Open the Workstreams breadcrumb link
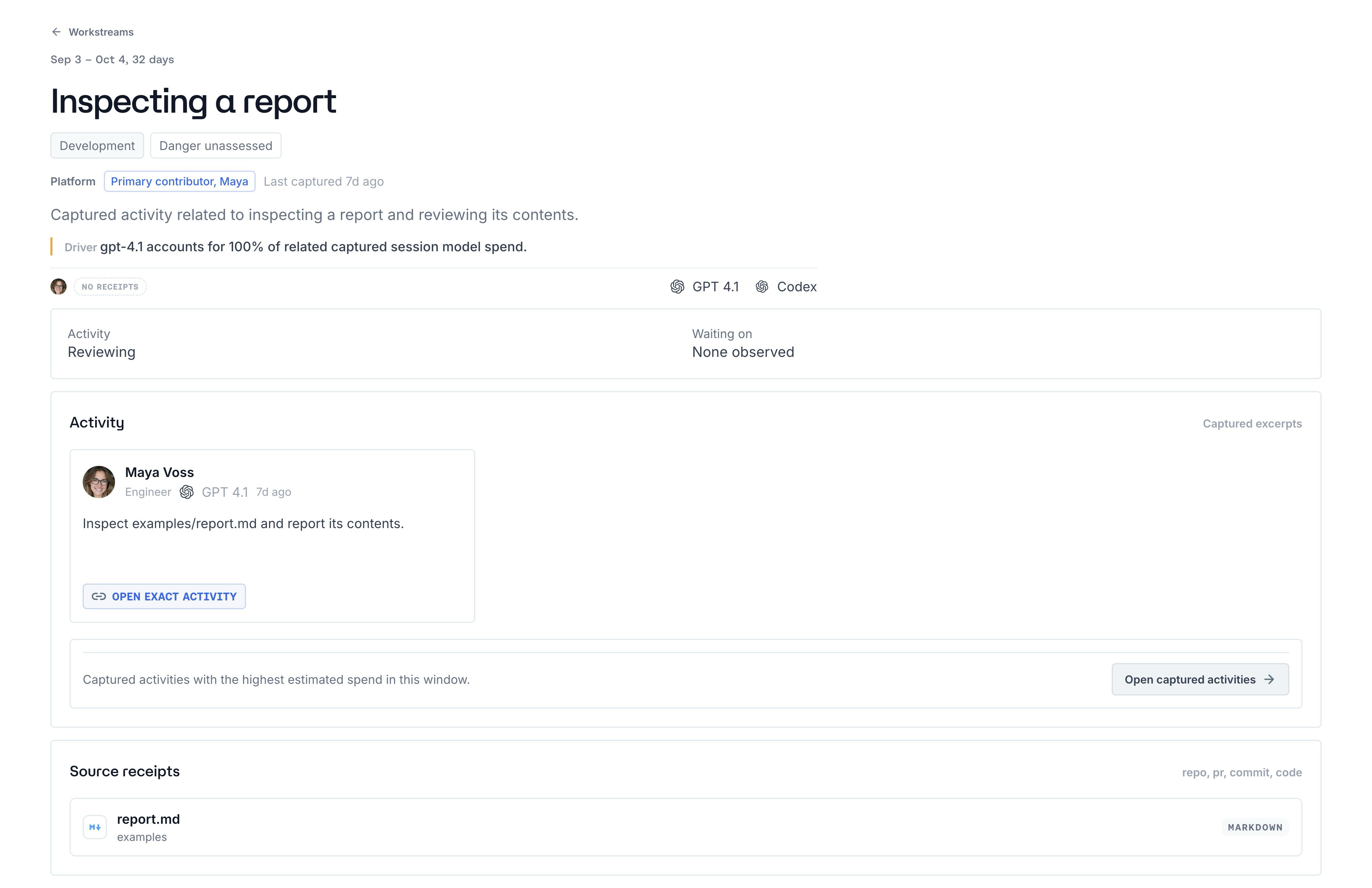This screenshot has height=888, width=1372. (101, 32)
